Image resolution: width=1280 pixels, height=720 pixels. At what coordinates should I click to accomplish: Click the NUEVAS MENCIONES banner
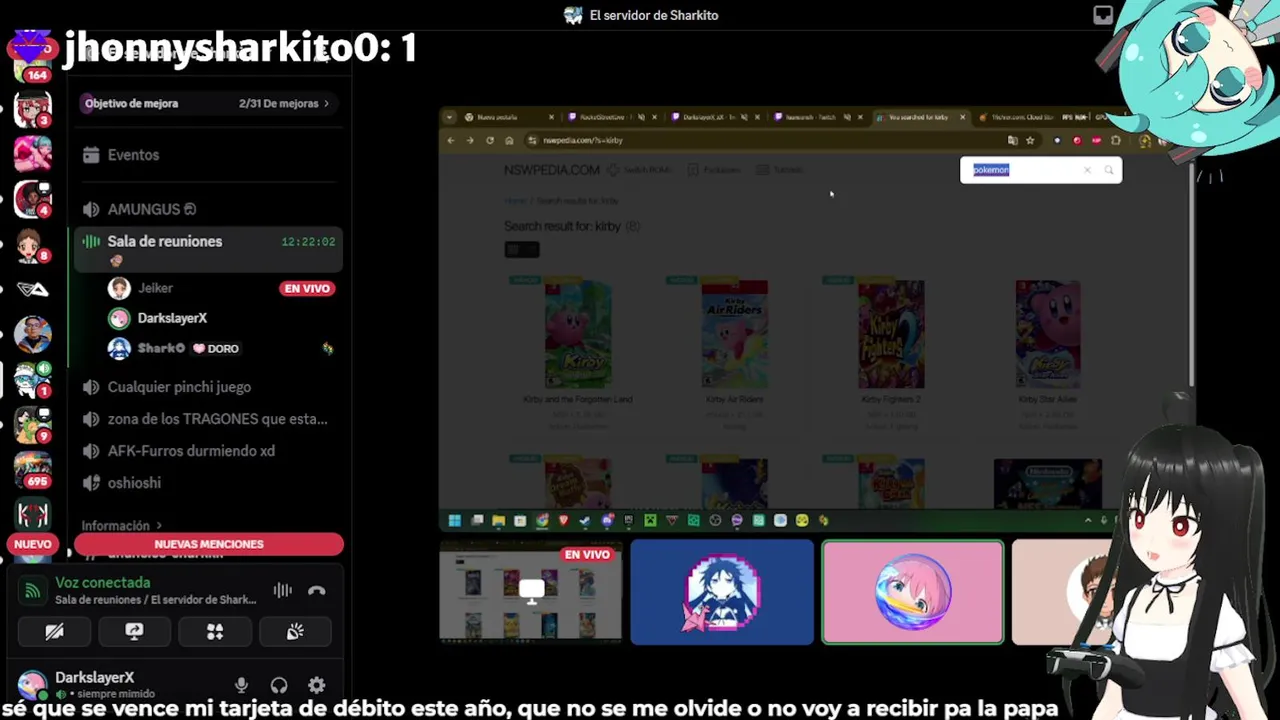209,544
